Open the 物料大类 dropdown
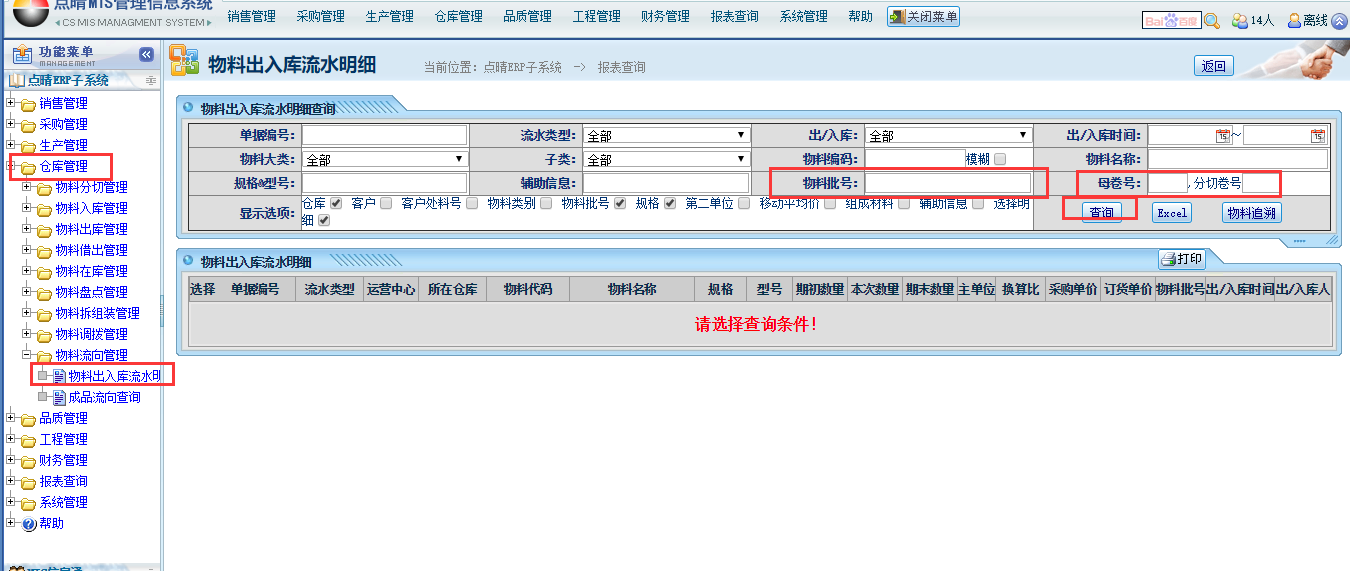 point(385,159)
